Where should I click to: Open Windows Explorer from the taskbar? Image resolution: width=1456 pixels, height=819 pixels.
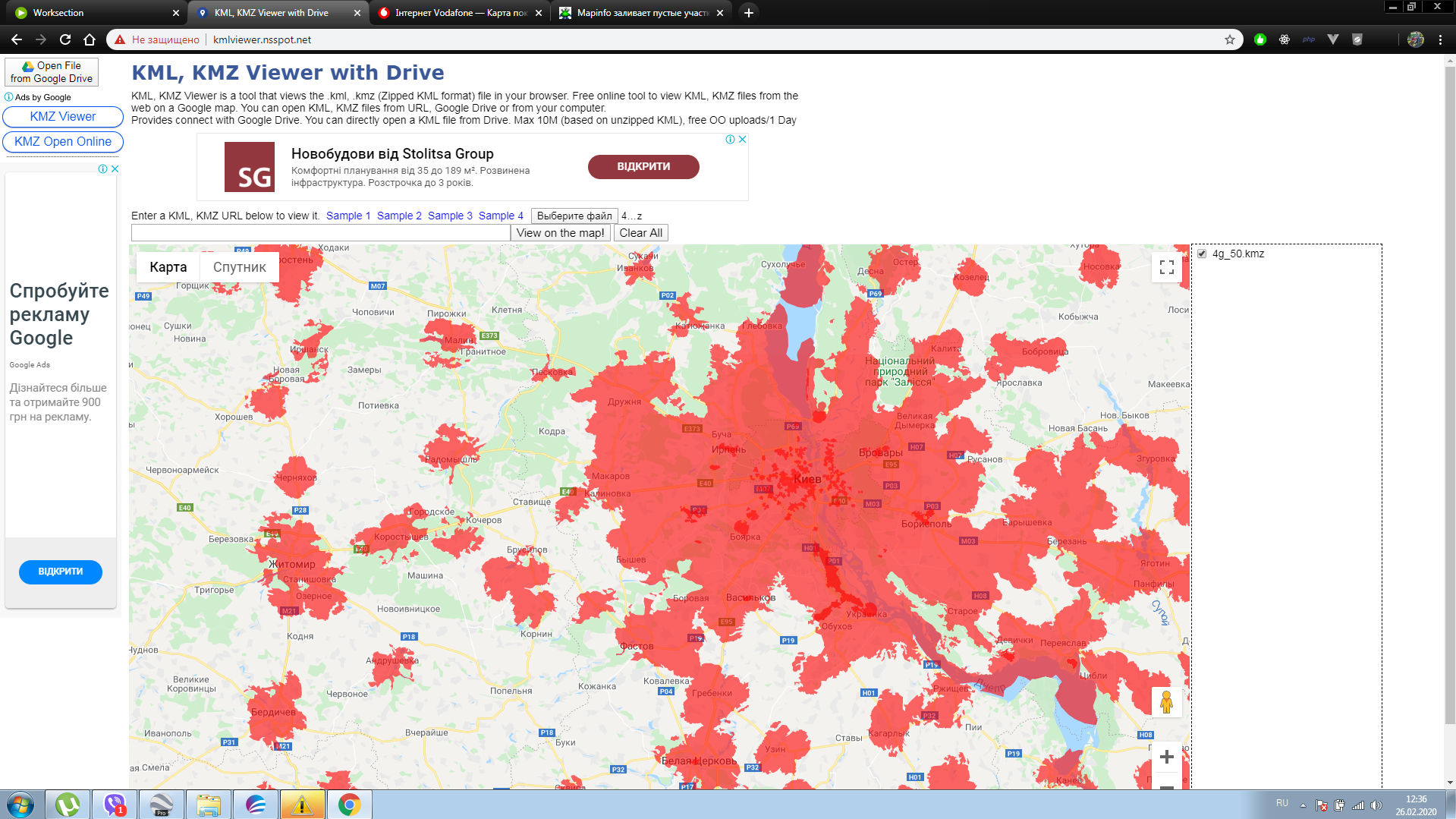pyautogui.click(x=209, y=805)
